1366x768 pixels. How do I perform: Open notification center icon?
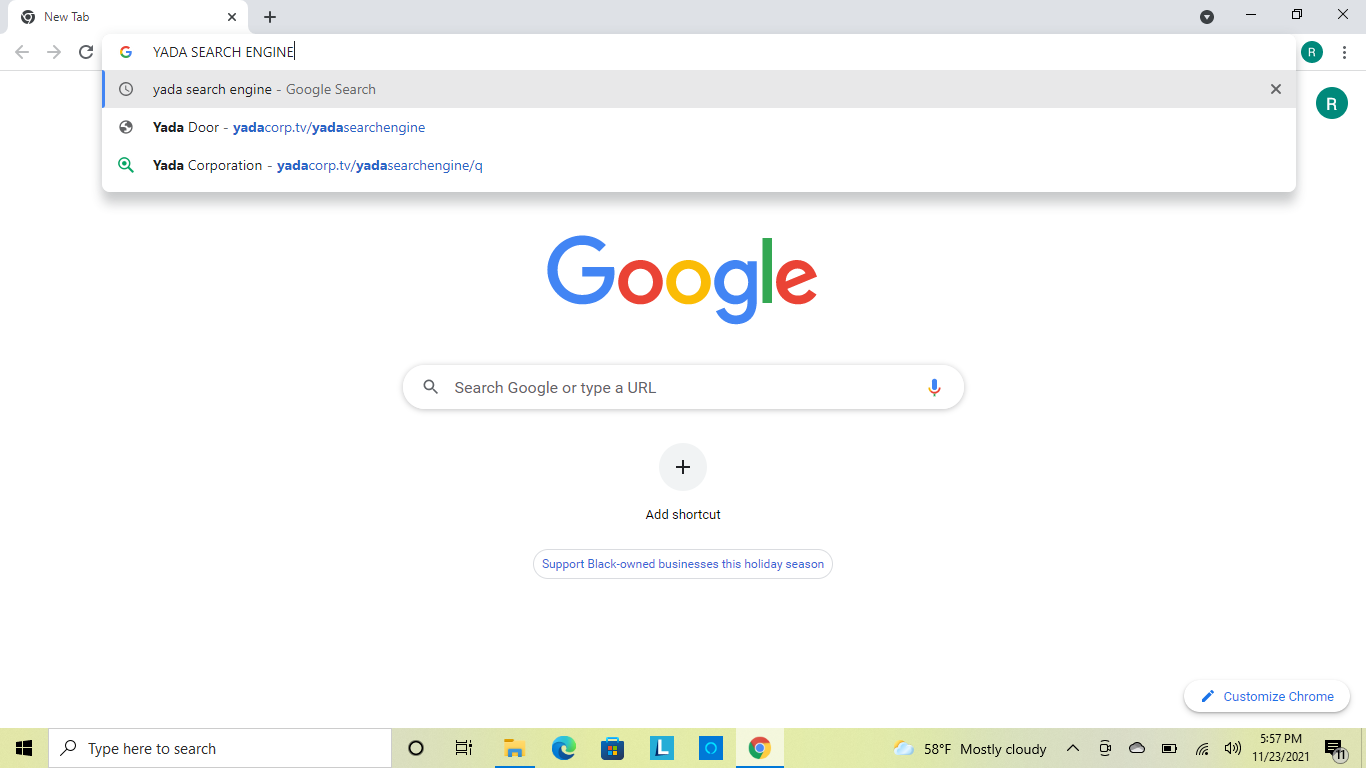pos(1334,748)
